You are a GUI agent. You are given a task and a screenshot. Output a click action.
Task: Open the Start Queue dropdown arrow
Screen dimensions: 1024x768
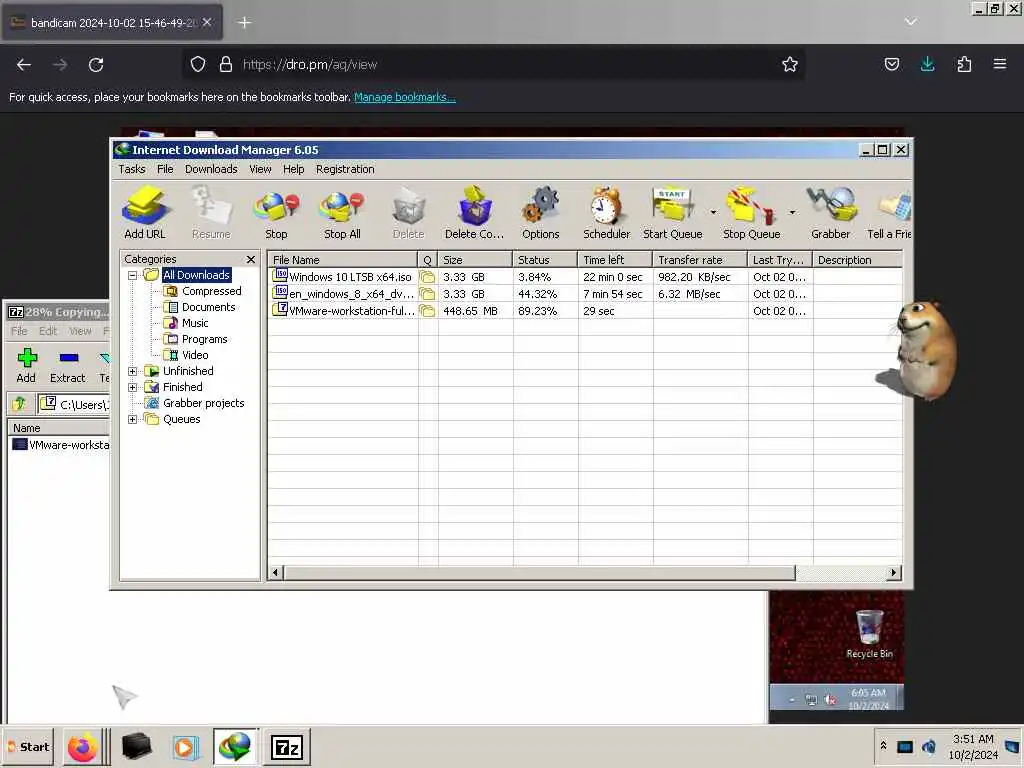(x=713, y=212)
